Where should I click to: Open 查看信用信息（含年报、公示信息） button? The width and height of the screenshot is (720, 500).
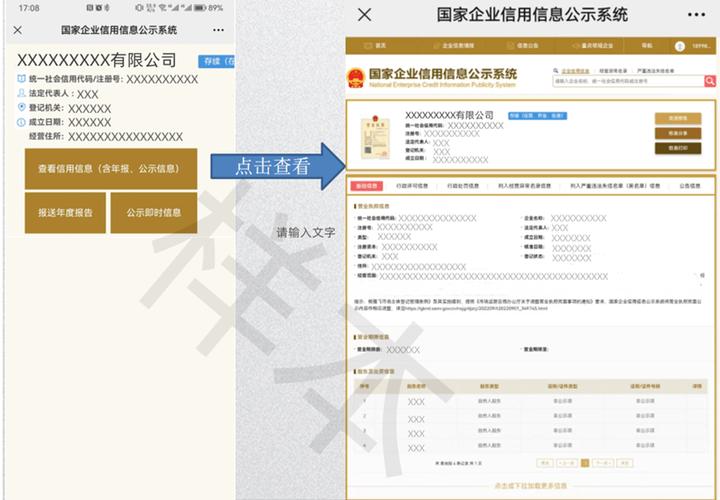[110, 169]
